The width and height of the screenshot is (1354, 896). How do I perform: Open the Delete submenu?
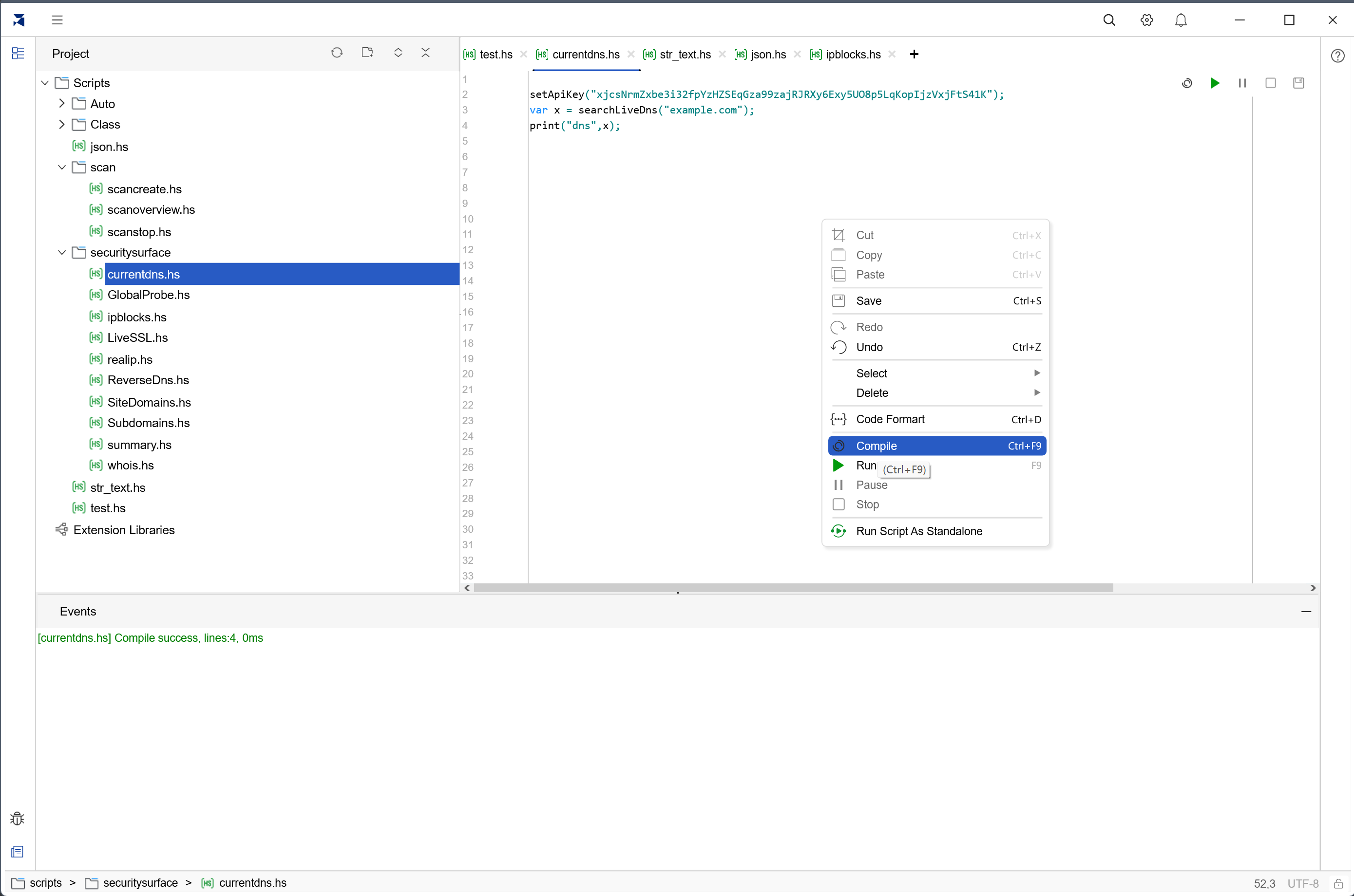click(x=936, y=392)
